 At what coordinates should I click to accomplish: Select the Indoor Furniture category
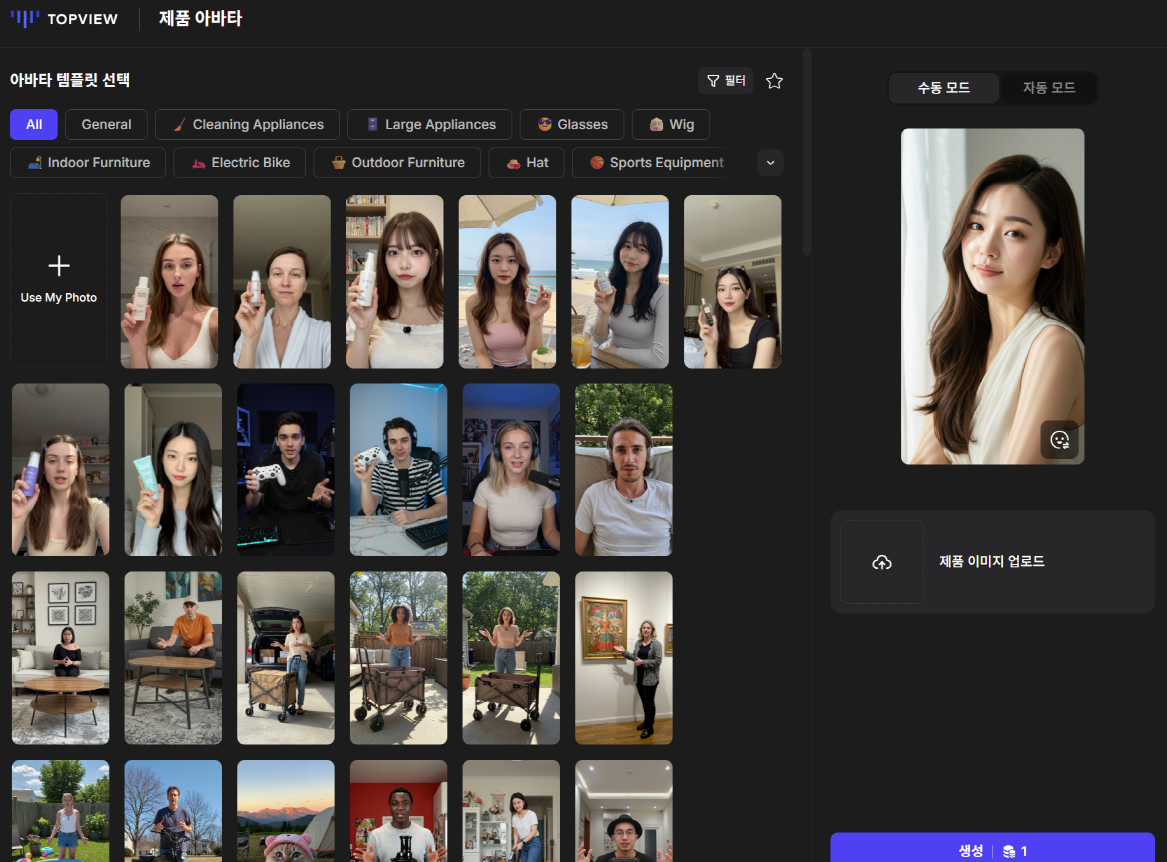click(88, 162)
